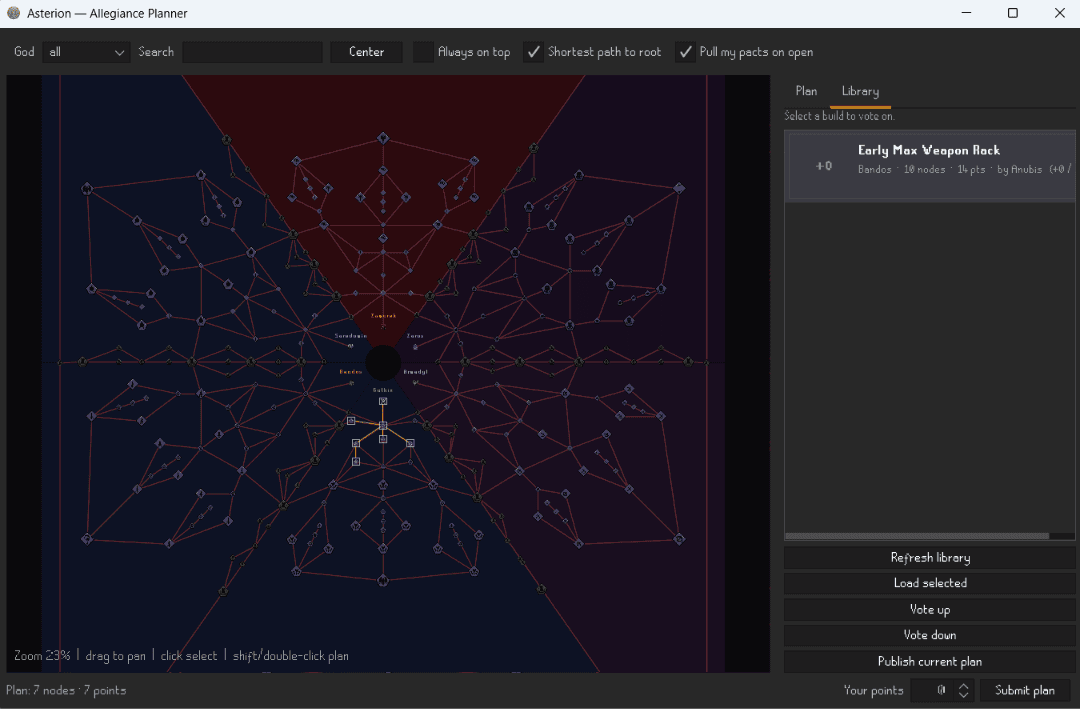The image size is (1080, 709).
Task: Click the Guthix label in the graph
Action: coord(383,390)
